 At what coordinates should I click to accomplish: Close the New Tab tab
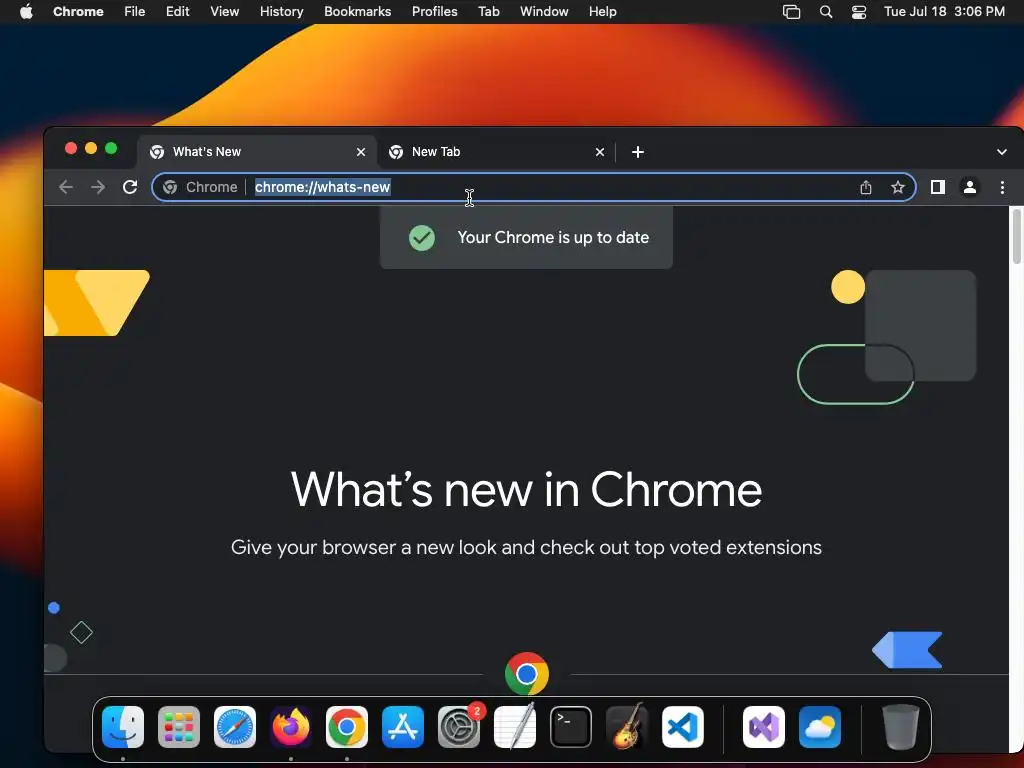click(600, 152)
